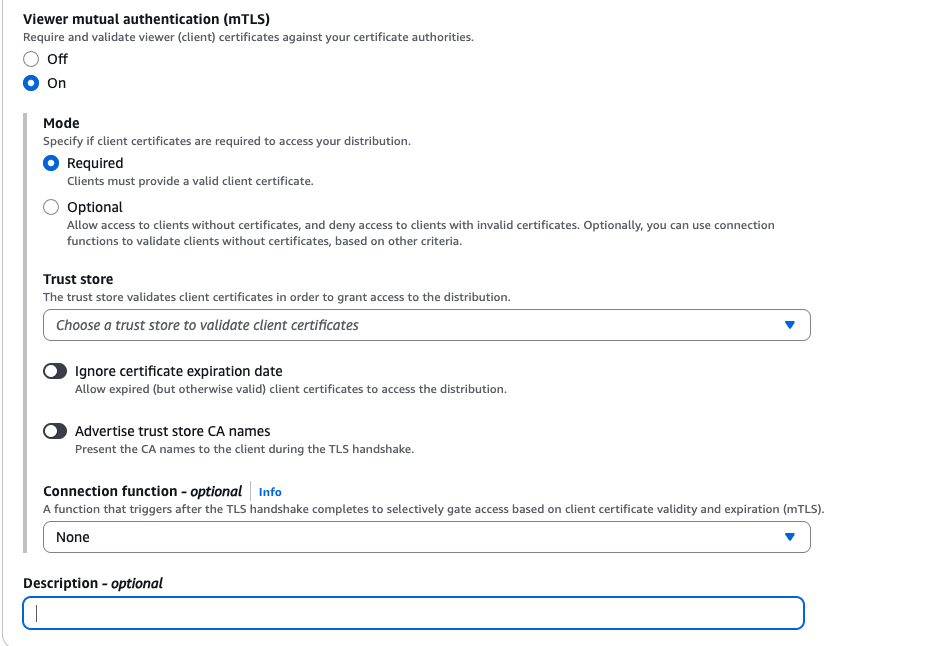Select On for Viewer mutual authentication
This screenshot has width=937, height=646.
pyautogui.click(x=31, y=83)
